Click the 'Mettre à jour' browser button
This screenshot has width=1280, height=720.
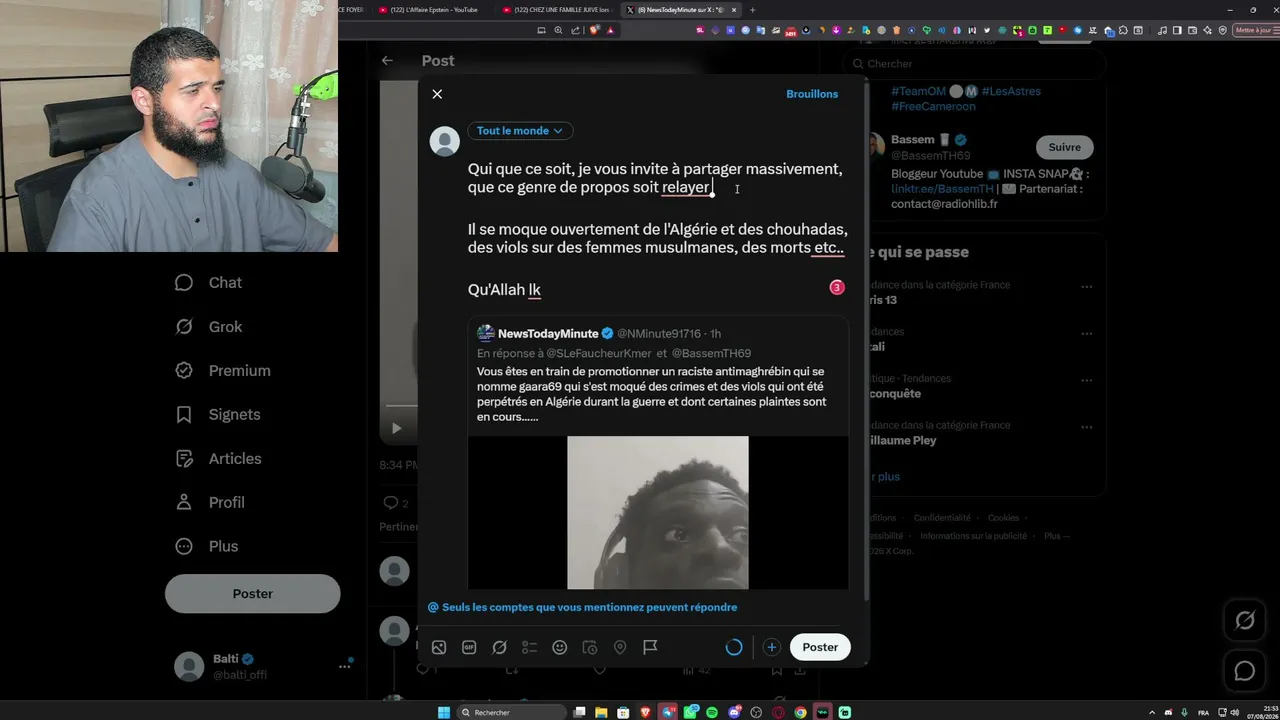tap(1253, 30)
